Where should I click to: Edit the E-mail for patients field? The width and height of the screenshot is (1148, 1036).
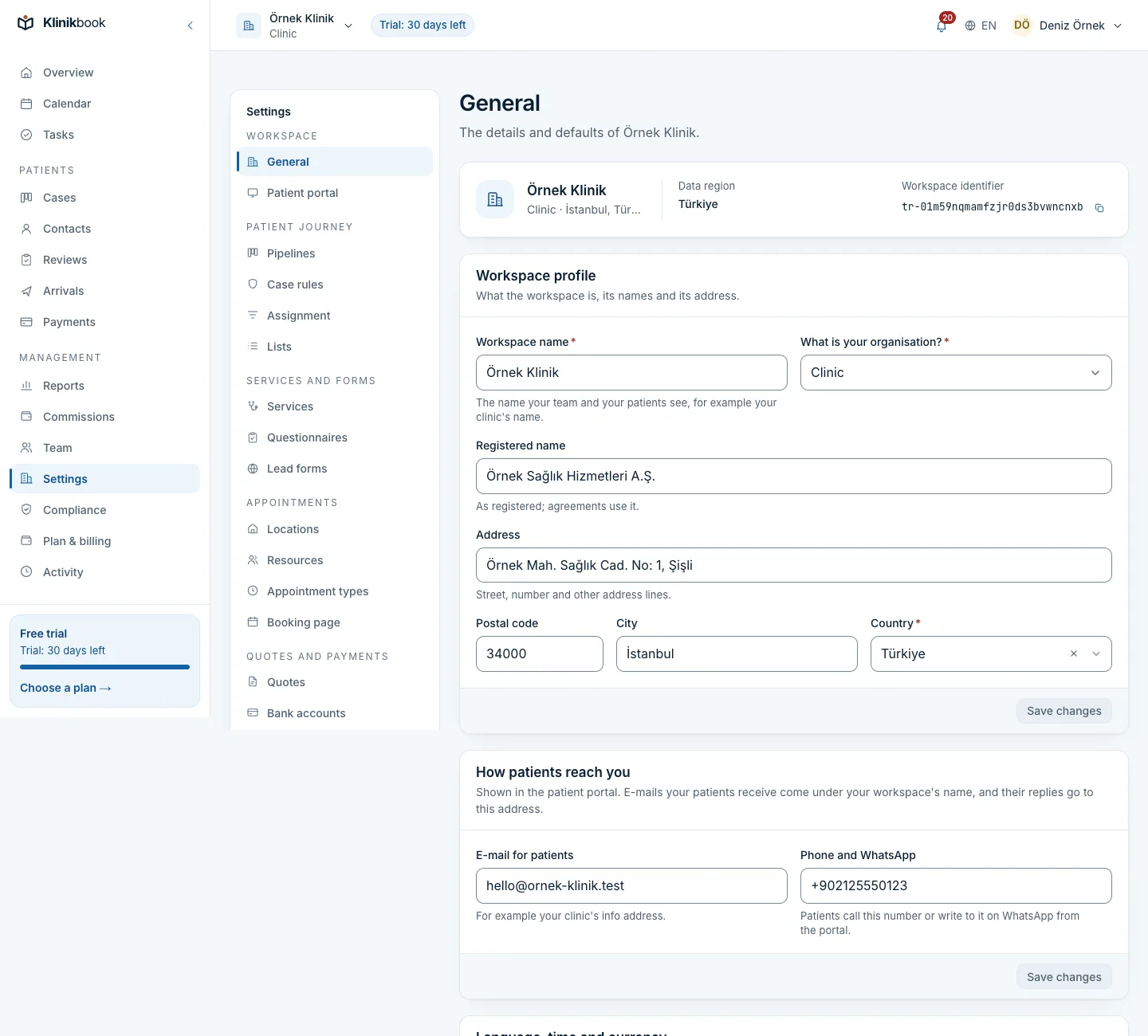[631, 885]
